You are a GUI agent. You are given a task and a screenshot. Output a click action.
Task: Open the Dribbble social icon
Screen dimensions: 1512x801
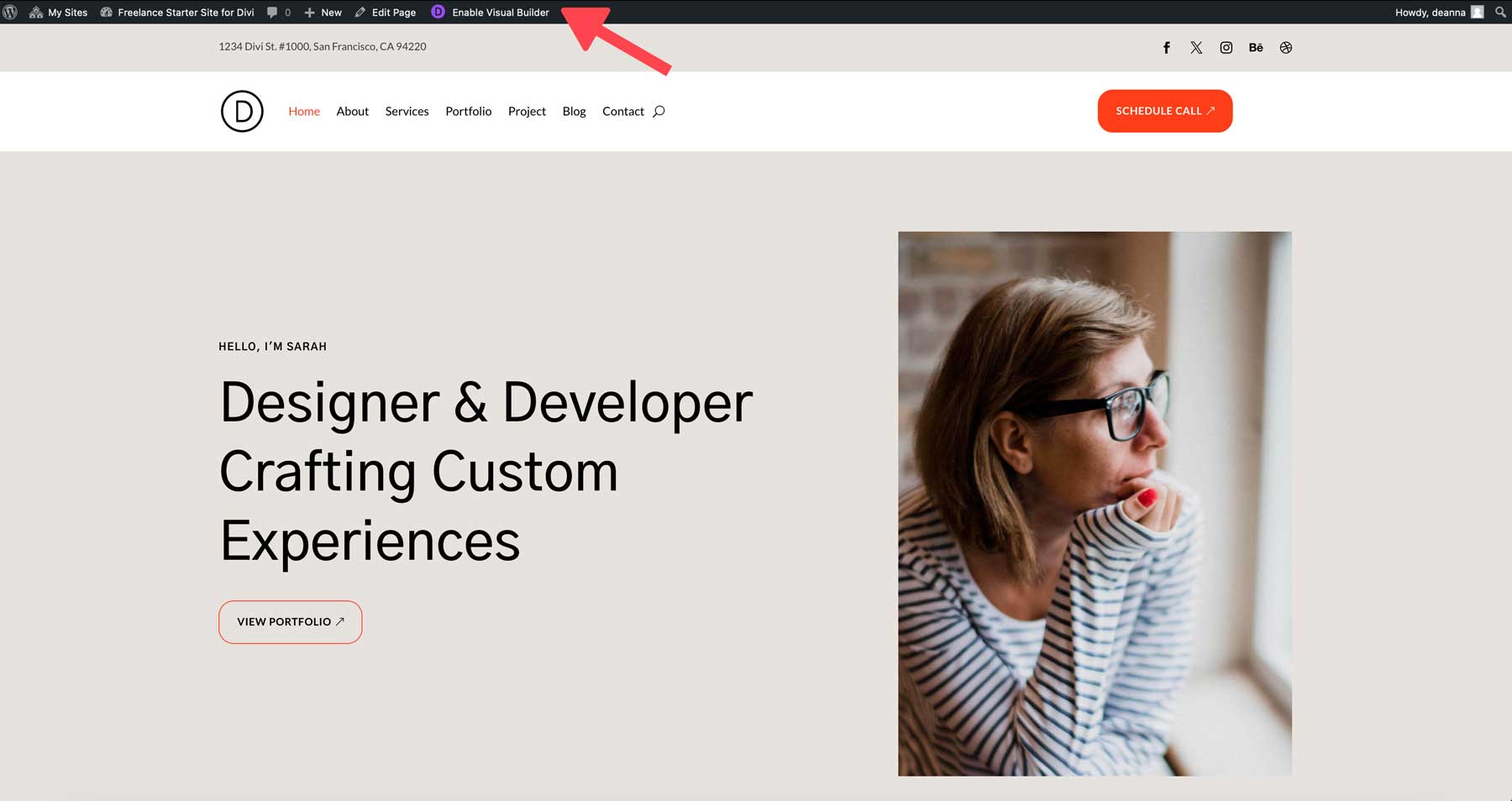tap(1286, 47)
